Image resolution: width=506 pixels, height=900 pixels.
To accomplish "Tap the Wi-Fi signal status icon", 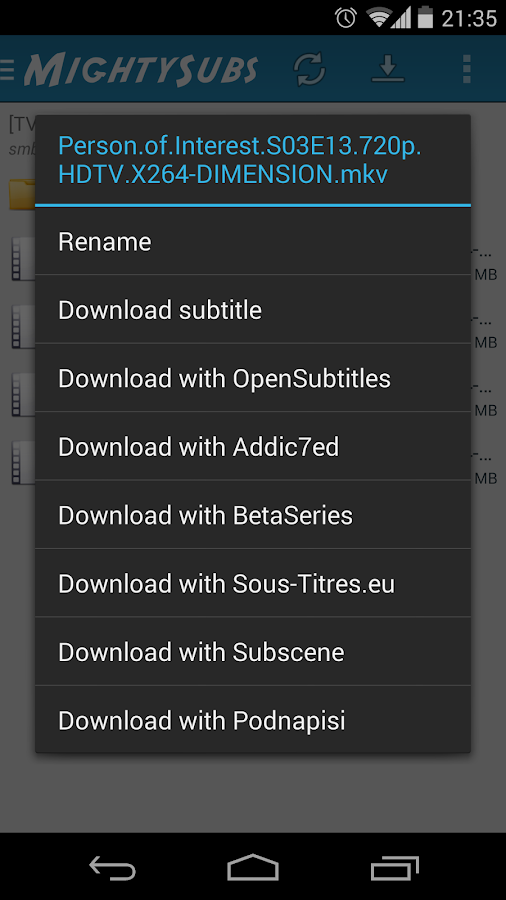I will click(x=380, y=18).
